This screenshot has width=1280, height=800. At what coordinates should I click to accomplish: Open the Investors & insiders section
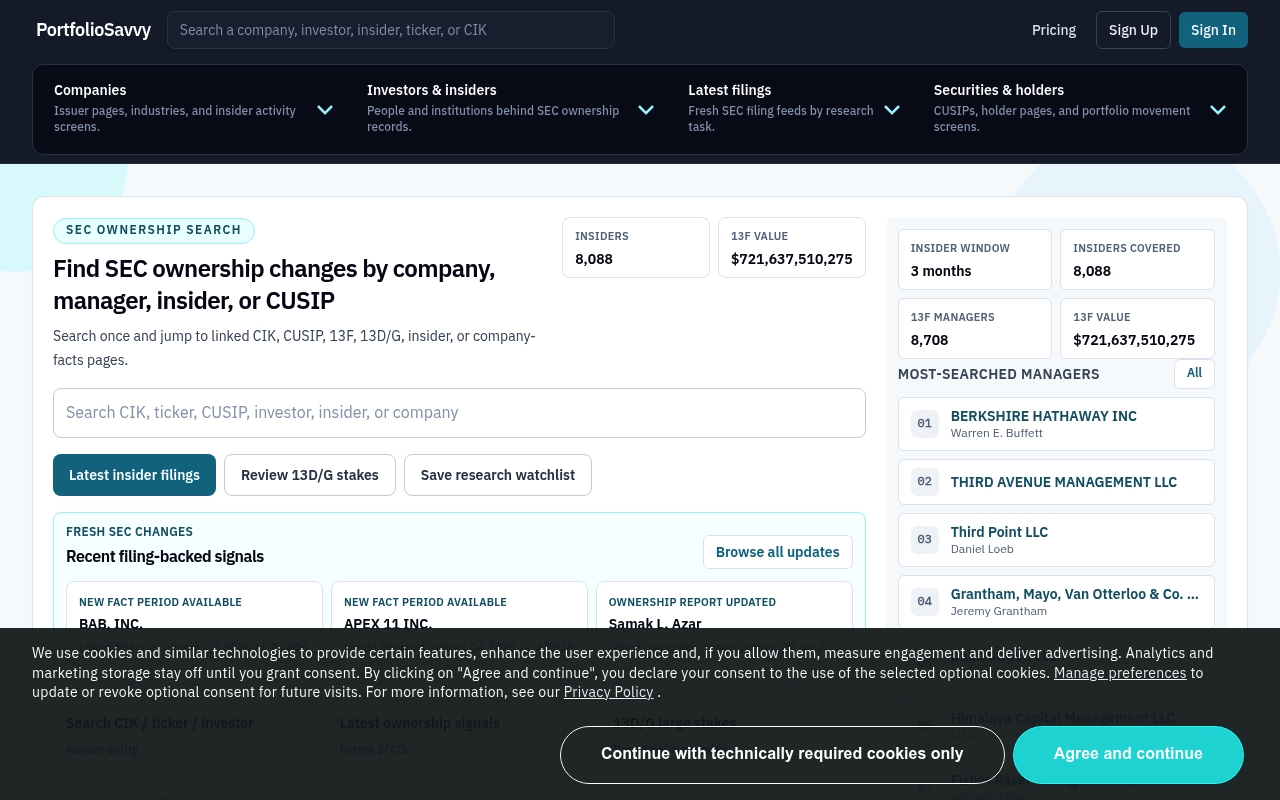[x=510, y=109]
